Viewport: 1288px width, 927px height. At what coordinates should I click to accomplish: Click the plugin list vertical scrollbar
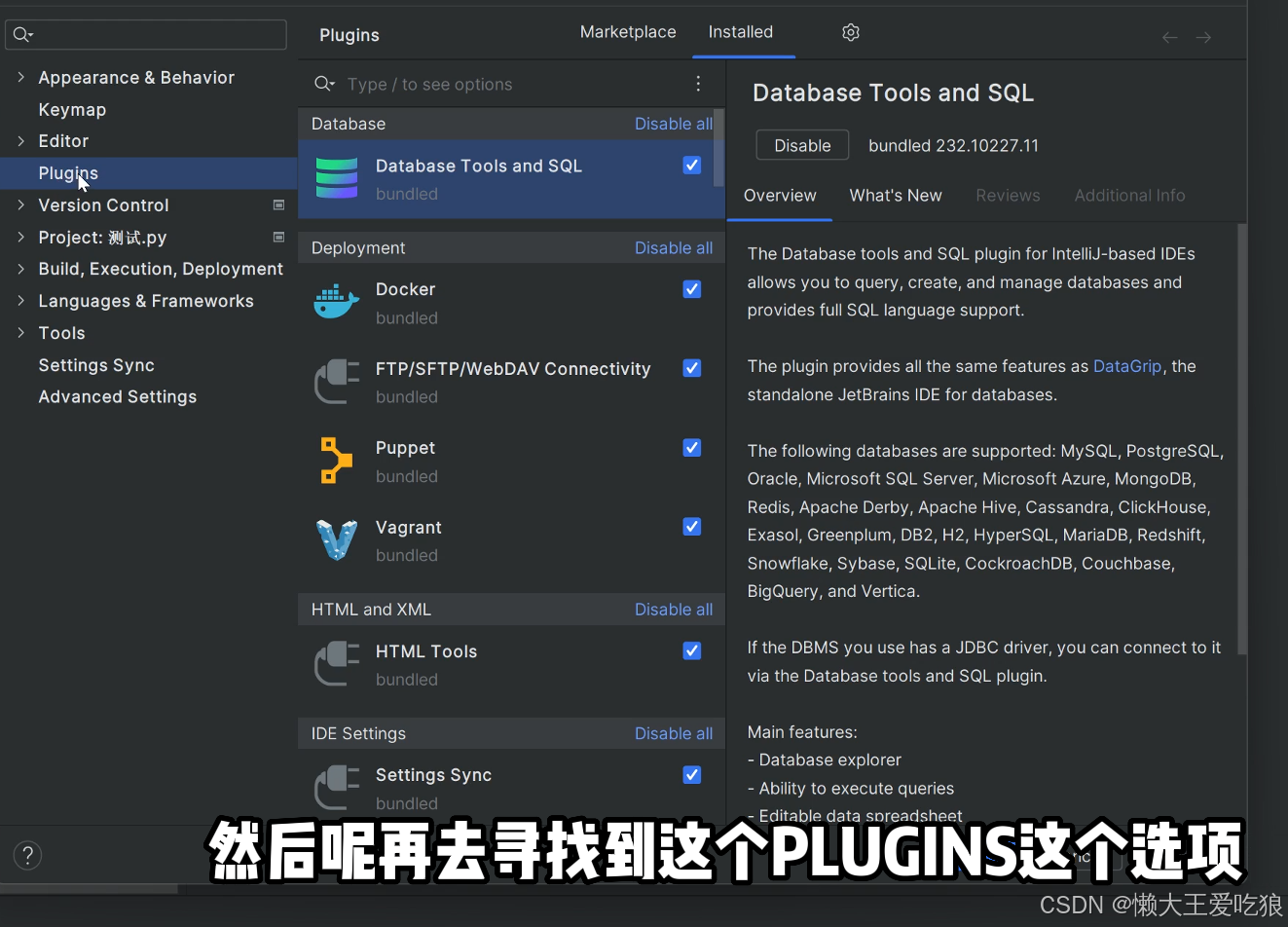click(719, 148)
